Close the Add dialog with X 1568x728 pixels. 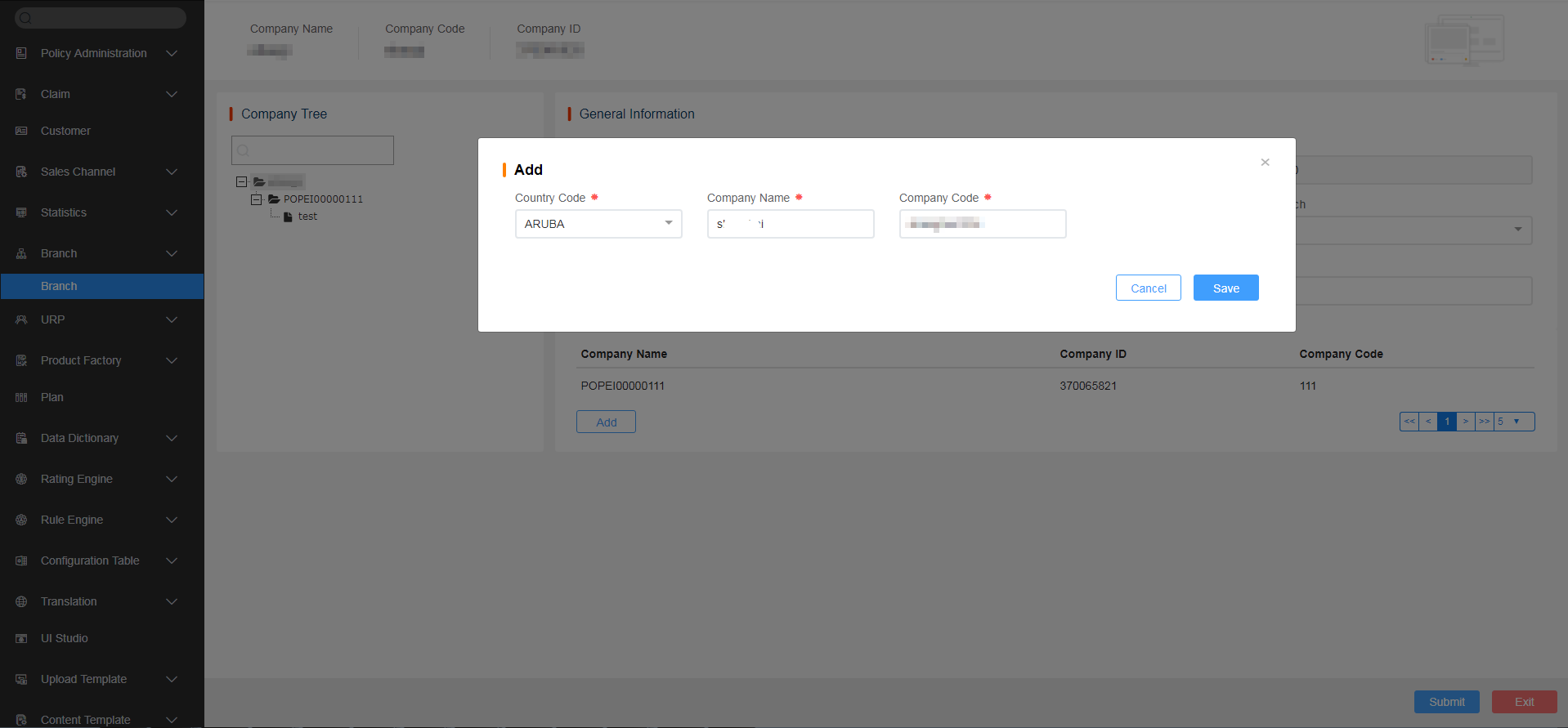[1265, 163]
